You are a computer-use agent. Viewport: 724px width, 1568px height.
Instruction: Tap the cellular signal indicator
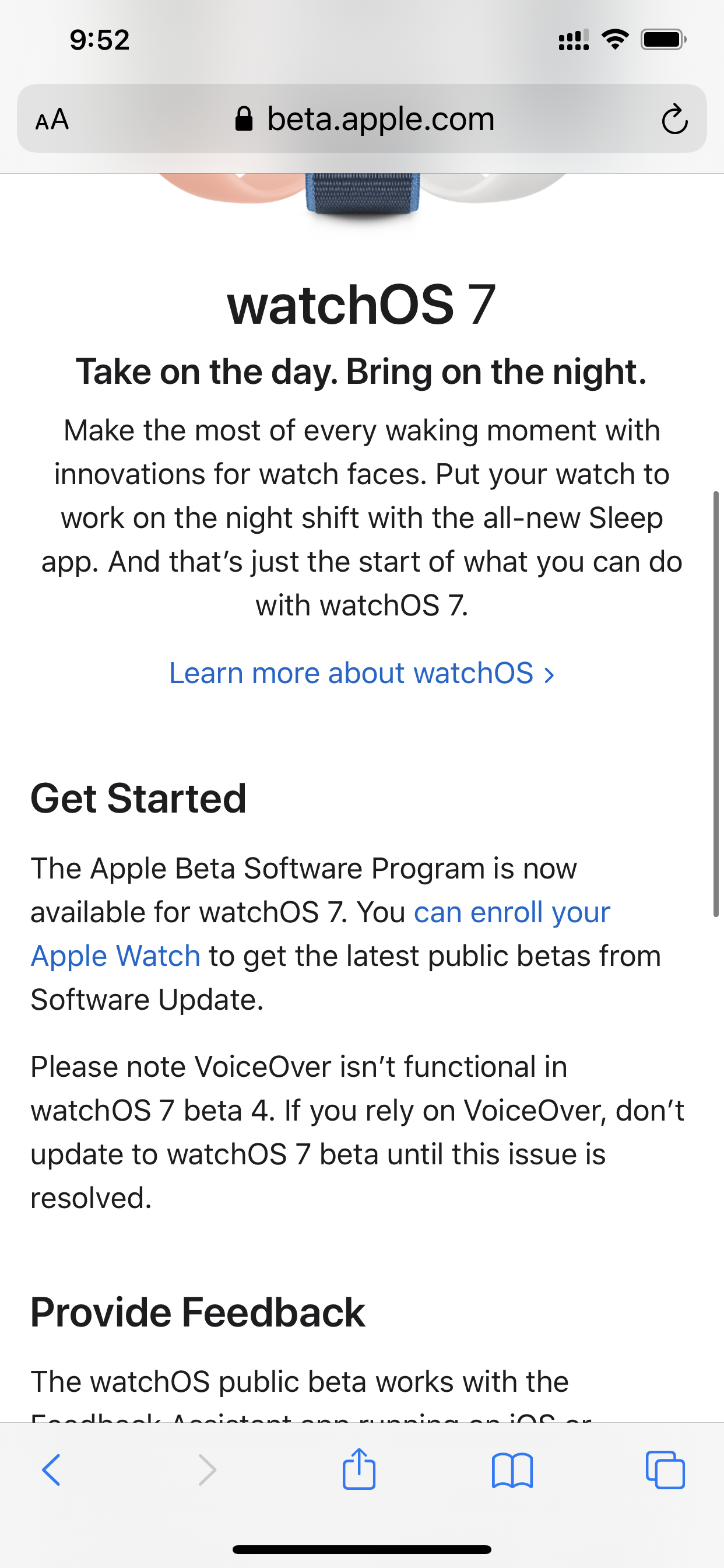click(573, 40)
